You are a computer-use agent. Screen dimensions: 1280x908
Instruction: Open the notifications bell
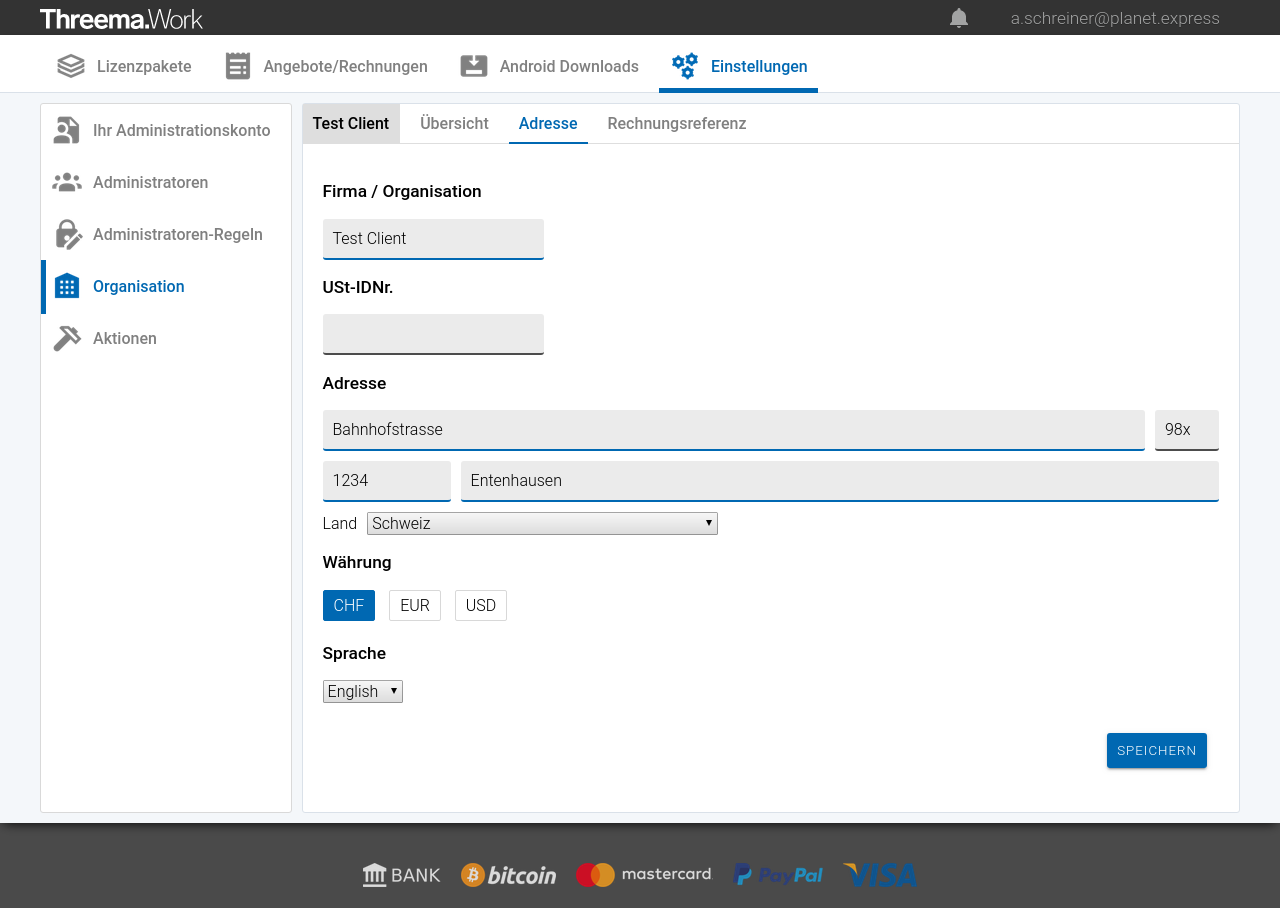(959, 18)
